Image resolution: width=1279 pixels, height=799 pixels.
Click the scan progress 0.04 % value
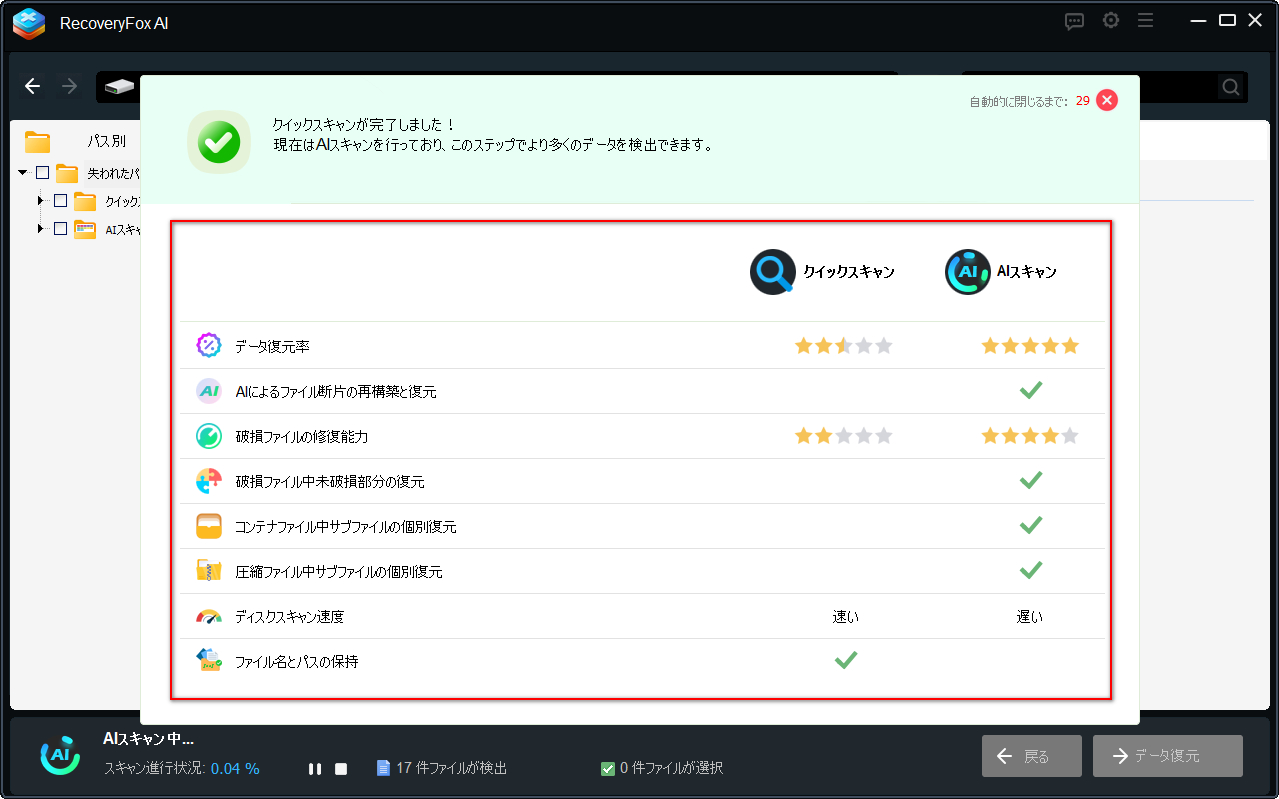235,768
